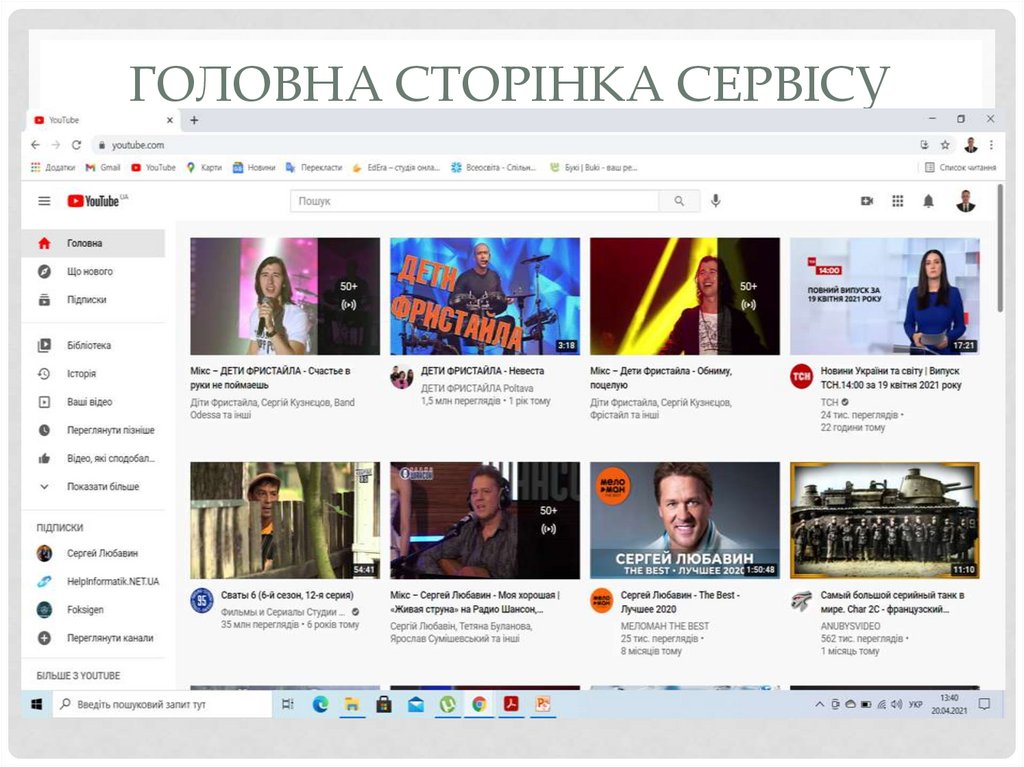Open the YouTube hamburger guide menu
The height and width of the screenshot is (767, 1024).
[44, 201]
